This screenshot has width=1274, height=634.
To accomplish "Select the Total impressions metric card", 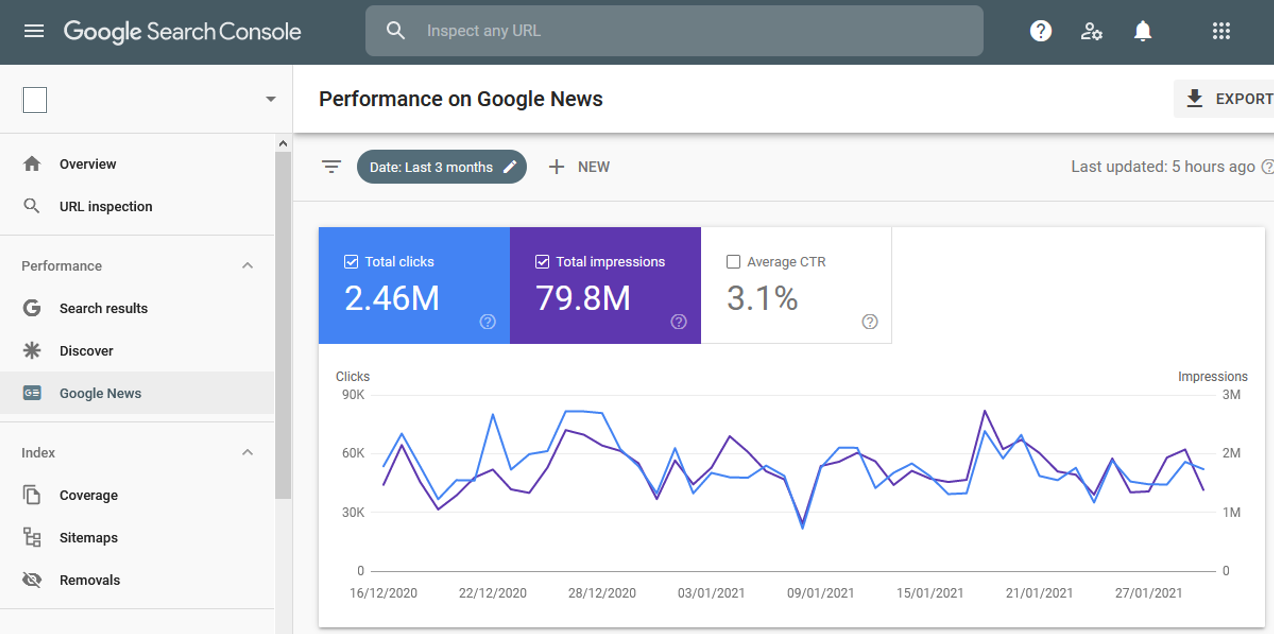I will tap(605, 285).
